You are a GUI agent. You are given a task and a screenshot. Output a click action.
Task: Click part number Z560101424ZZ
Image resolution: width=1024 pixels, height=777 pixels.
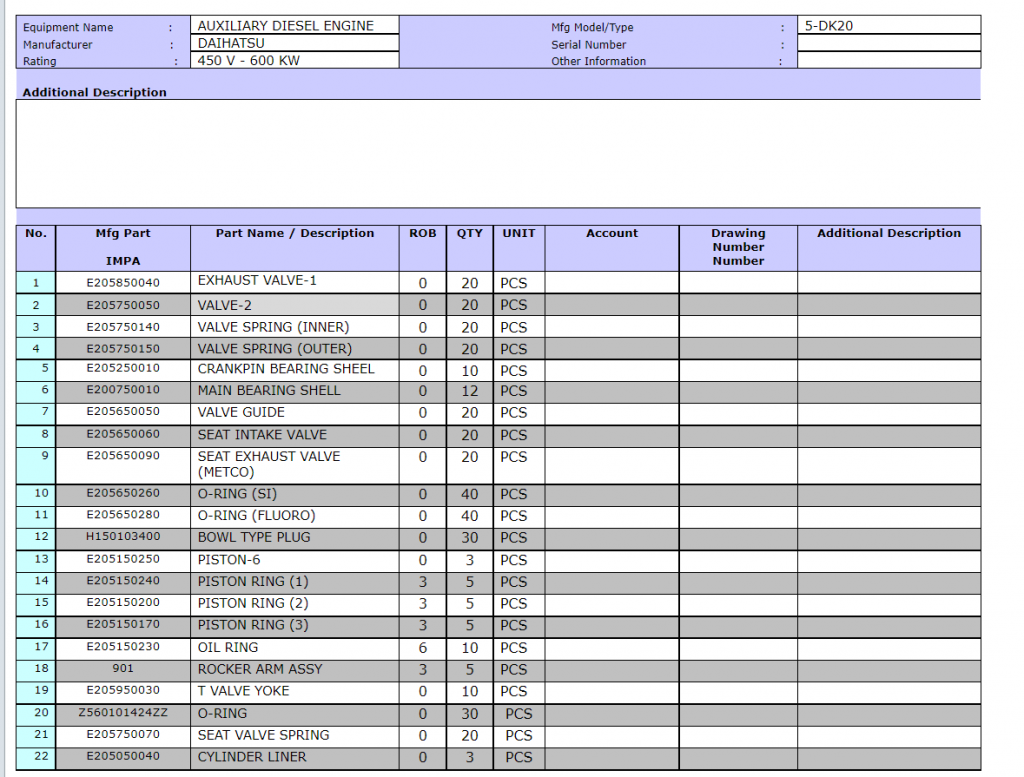(123, 714)
